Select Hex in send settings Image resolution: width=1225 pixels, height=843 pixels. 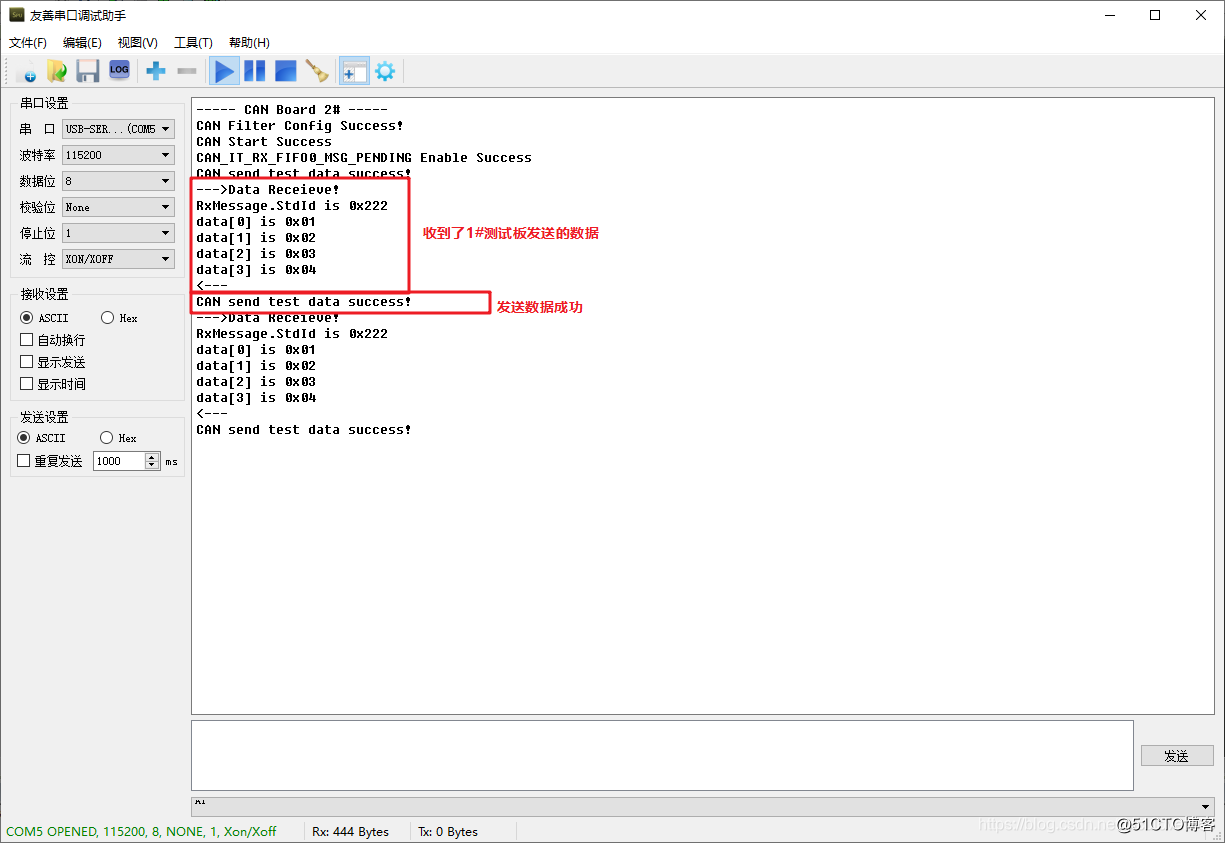click(x=118, y=438)
